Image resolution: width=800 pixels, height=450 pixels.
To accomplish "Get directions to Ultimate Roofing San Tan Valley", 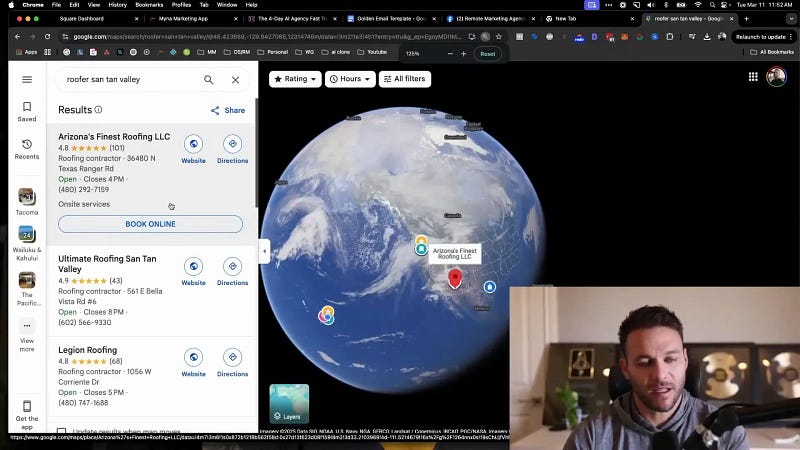I will pyautogui.click(x=233, y=272).
